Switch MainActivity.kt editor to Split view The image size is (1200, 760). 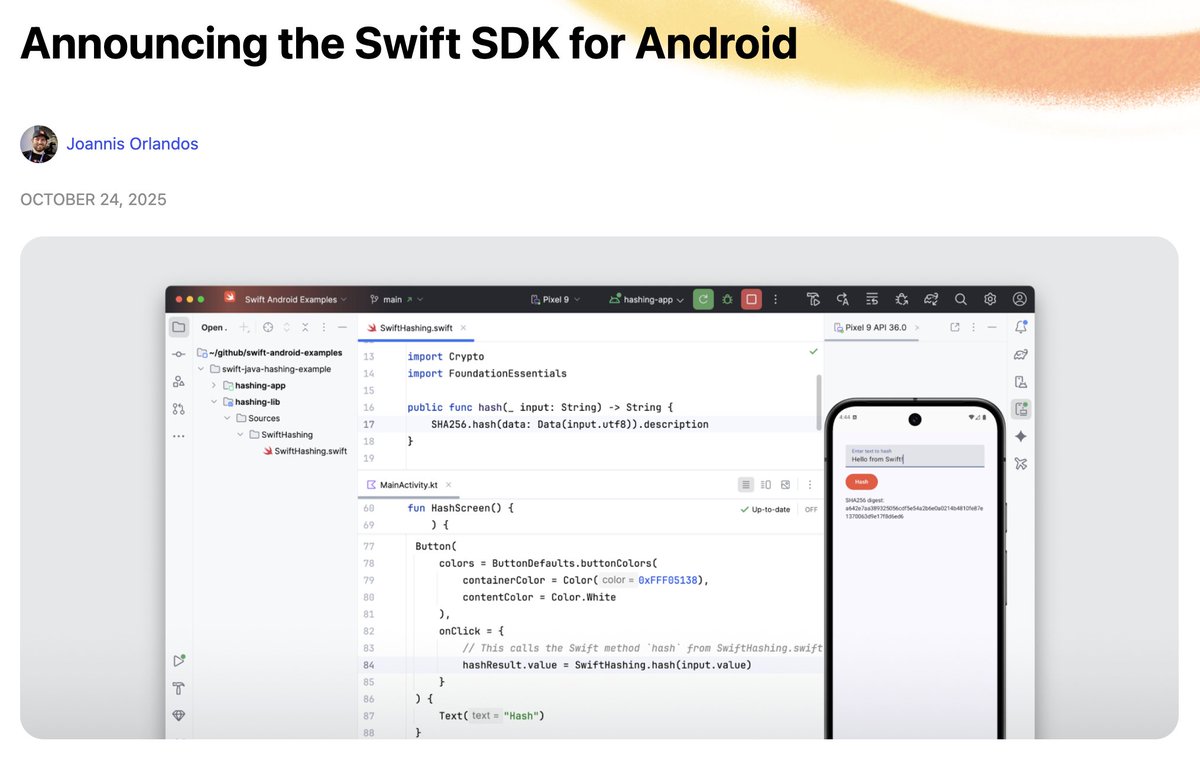coord(766,485)
